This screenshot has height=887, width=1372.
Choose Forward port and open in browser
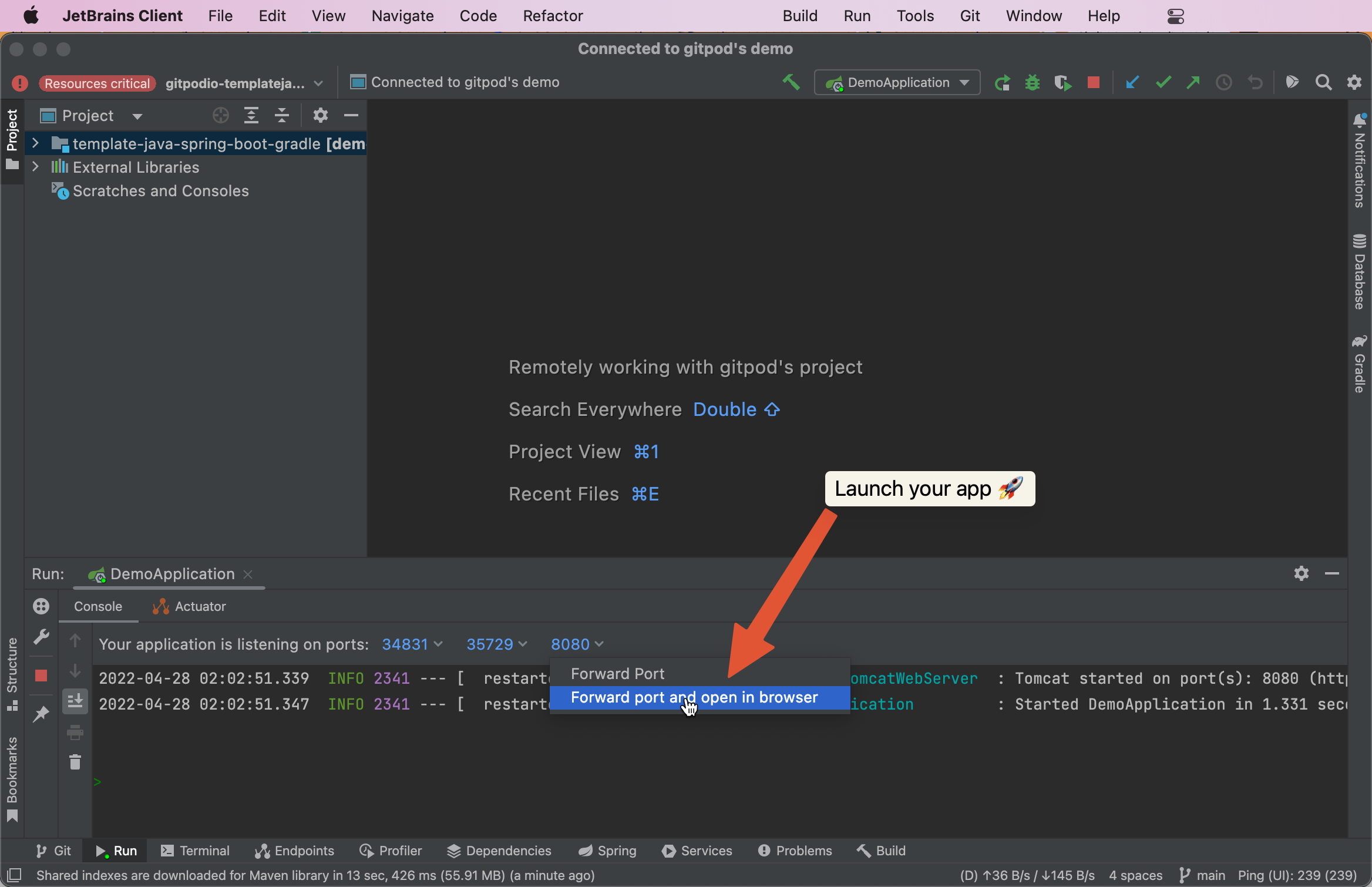pyautogui.click(x=700, y=697)
